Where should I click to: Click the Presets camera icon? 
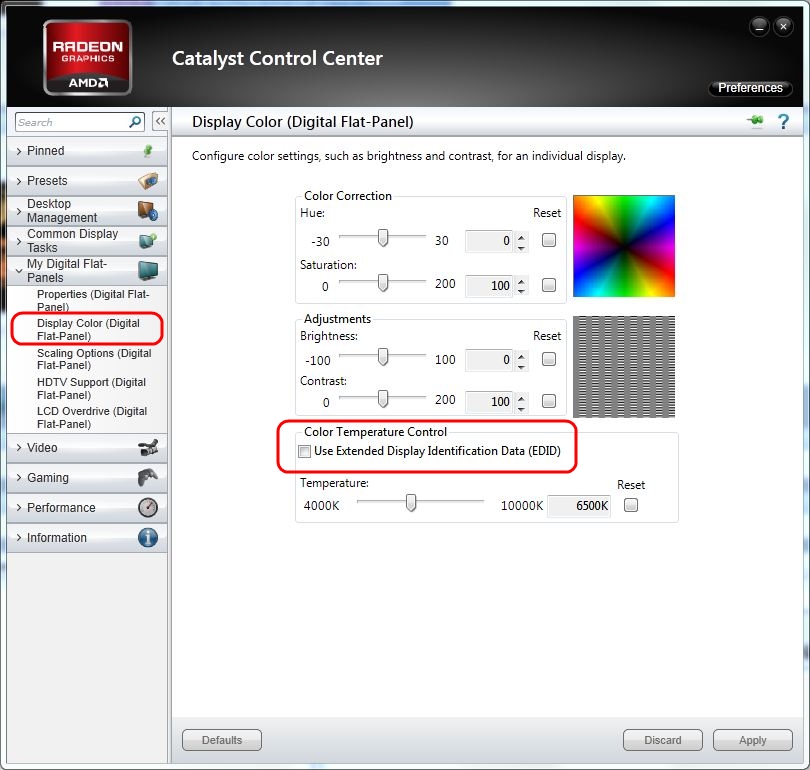click(x=148, y=181)
